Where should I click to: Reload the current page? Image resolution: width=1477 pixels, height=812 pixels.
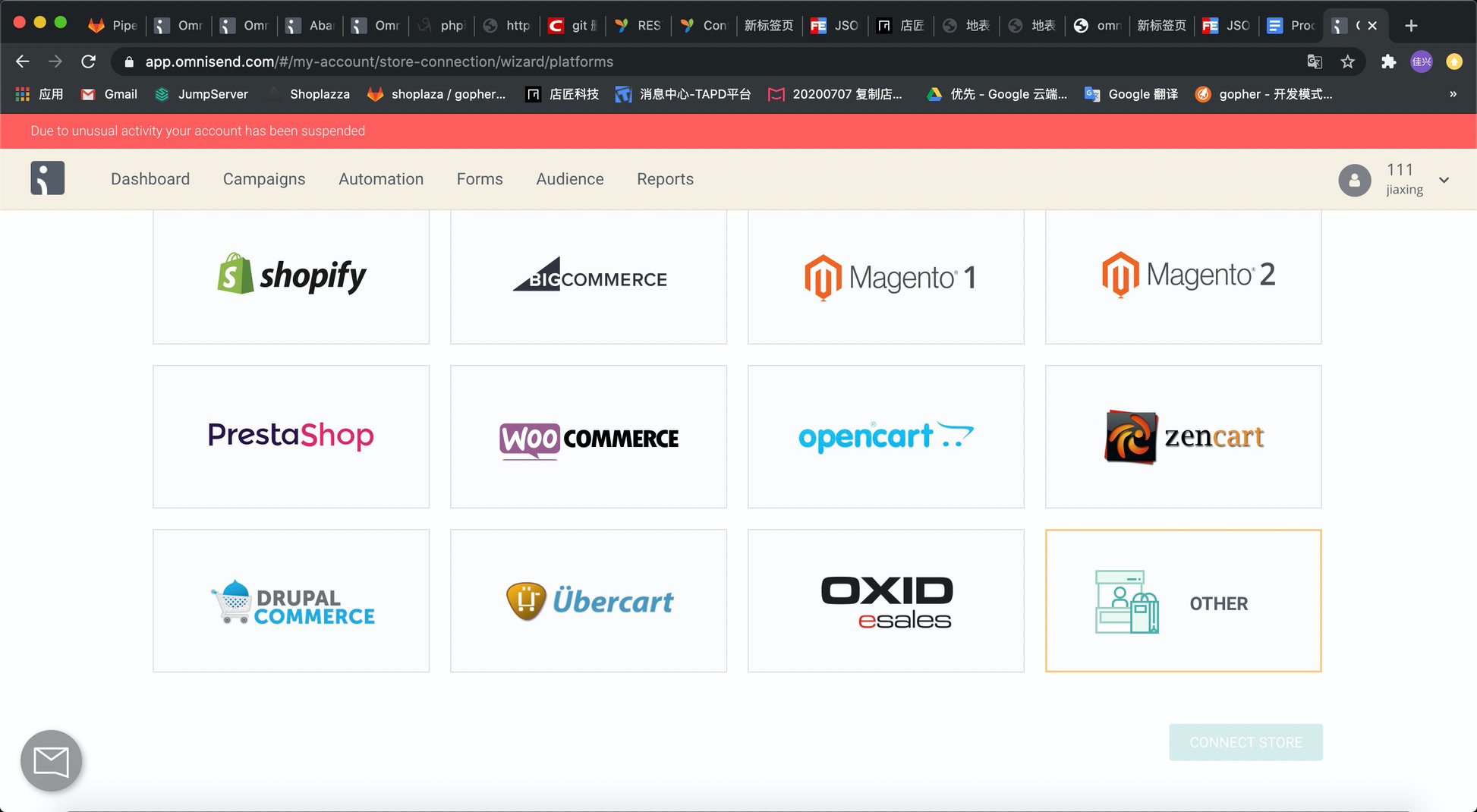(88, 61)
